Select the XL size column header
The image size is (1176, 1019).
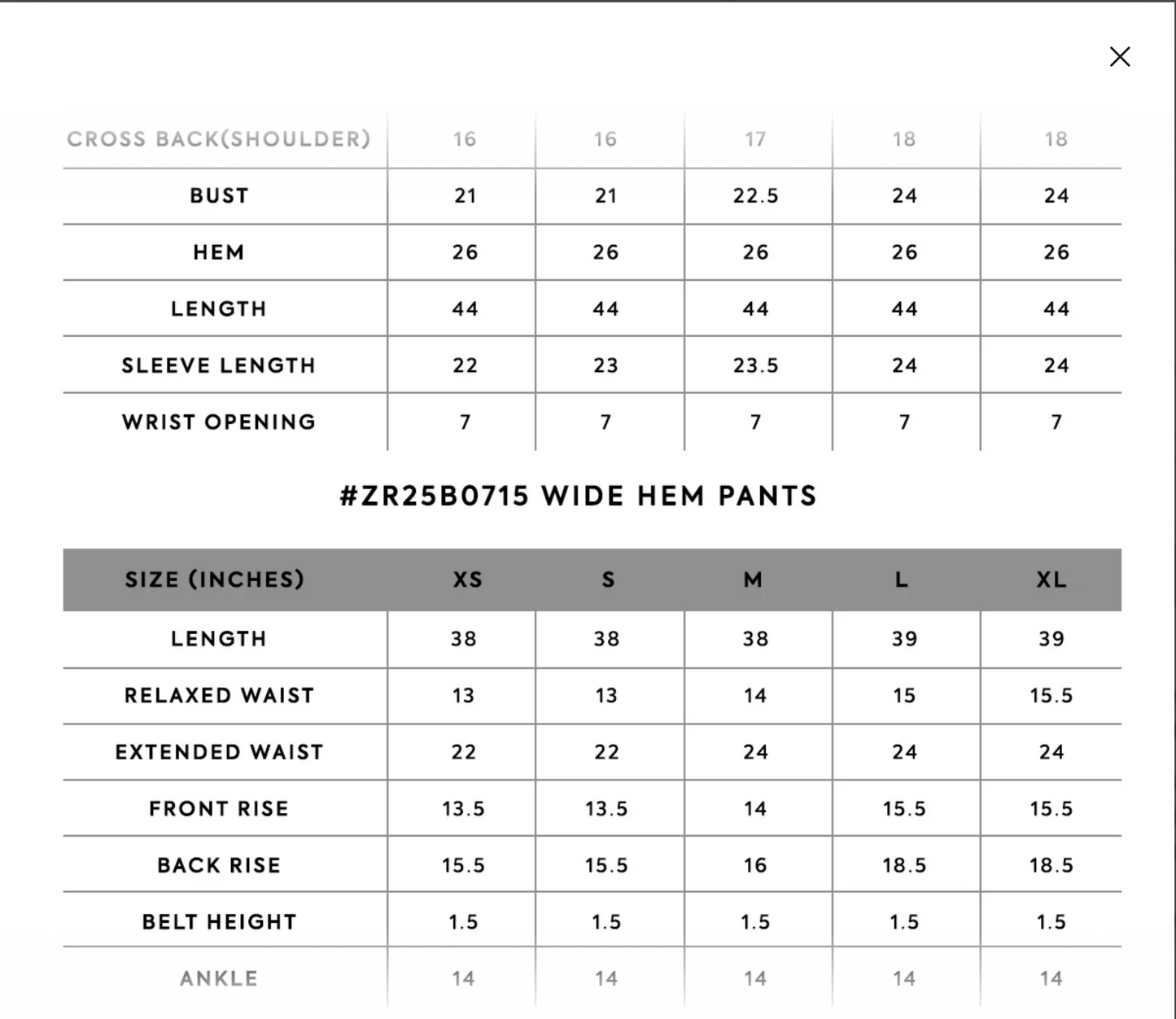(1051, 579)
